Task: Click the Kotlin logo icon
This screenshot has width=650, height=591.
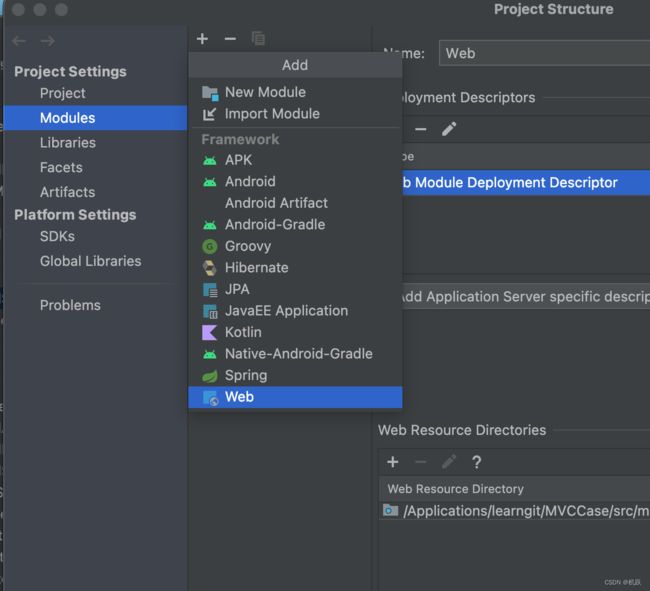Action: coord(209,332)
